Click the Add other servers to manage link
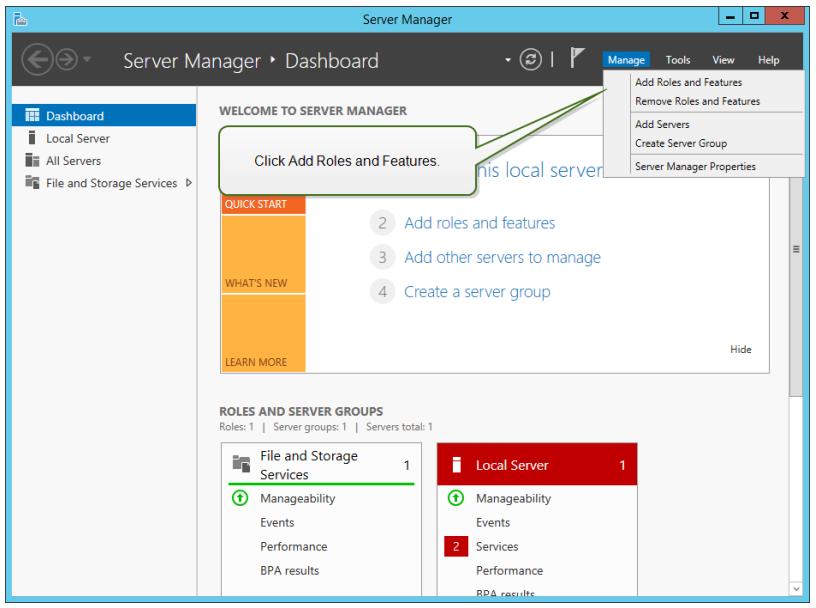The image size is (816, 608). (x=502, y=258)
